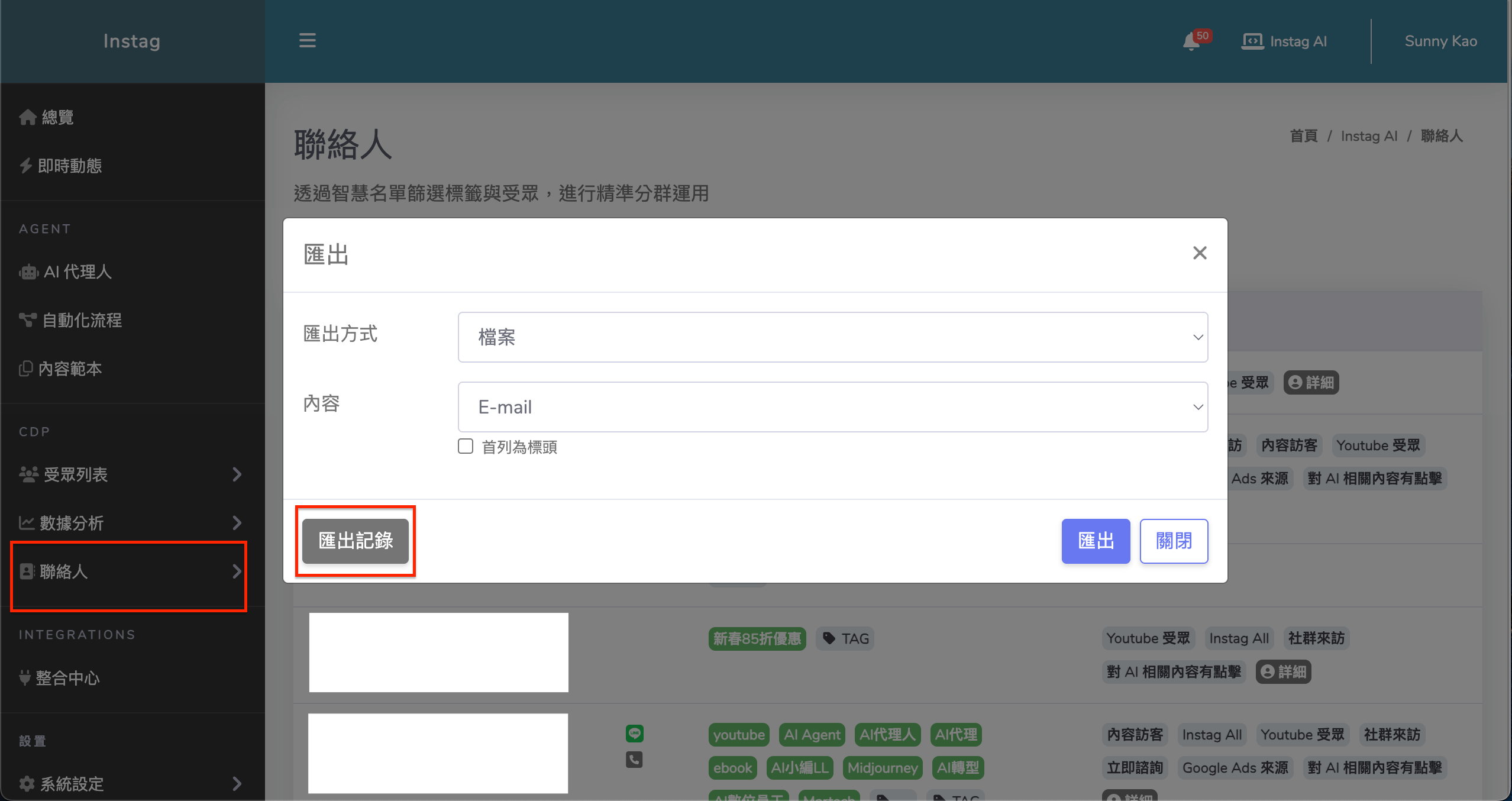Click the hamburger menu icon
The height and width of the screenshot is (801, 1512).
307,41
